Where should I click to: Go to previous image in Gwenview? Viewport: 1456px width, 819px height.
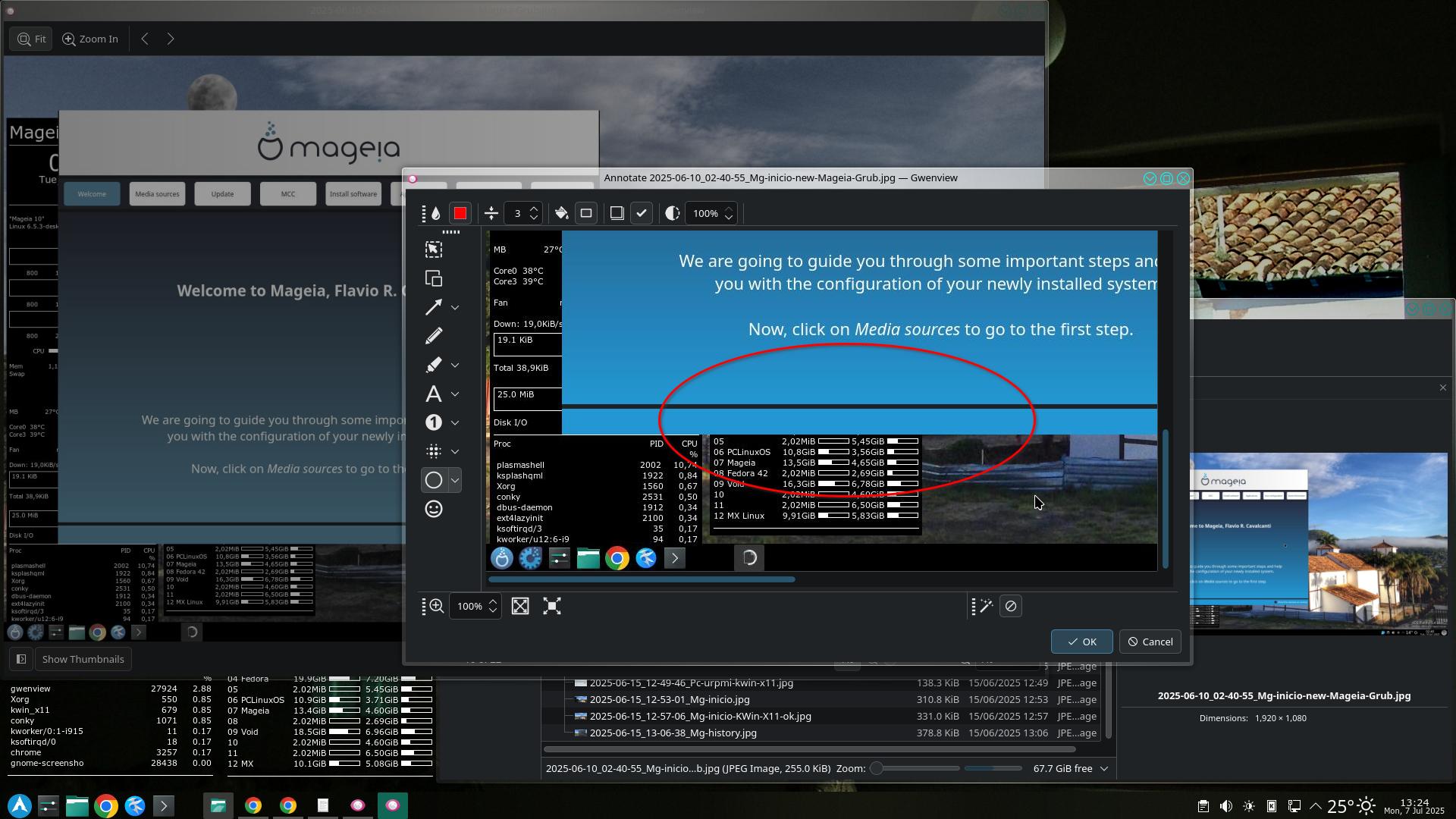[144, 39]
